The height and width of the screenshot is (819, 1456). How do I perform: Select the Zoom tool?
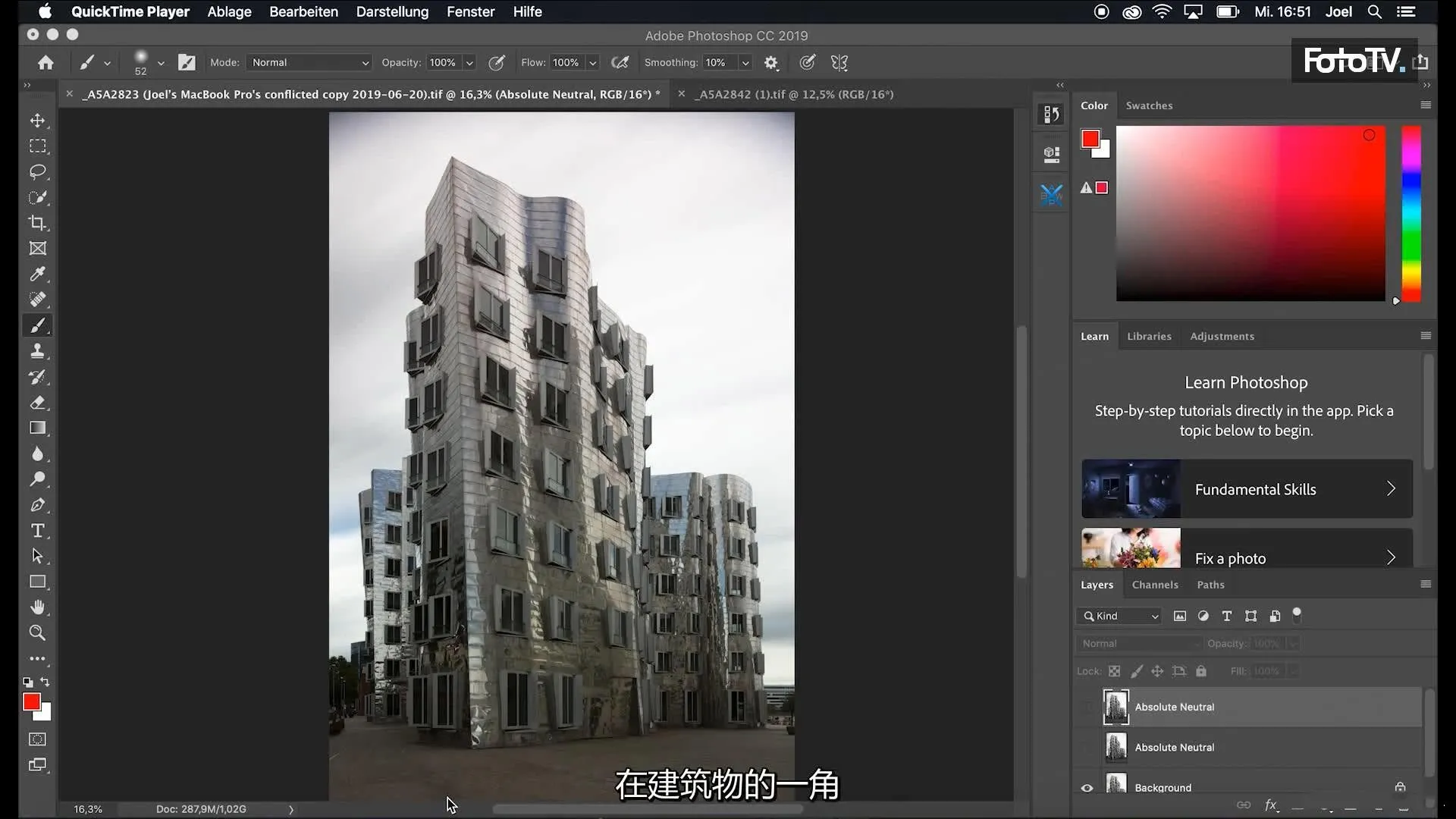[x=37, y=633]
